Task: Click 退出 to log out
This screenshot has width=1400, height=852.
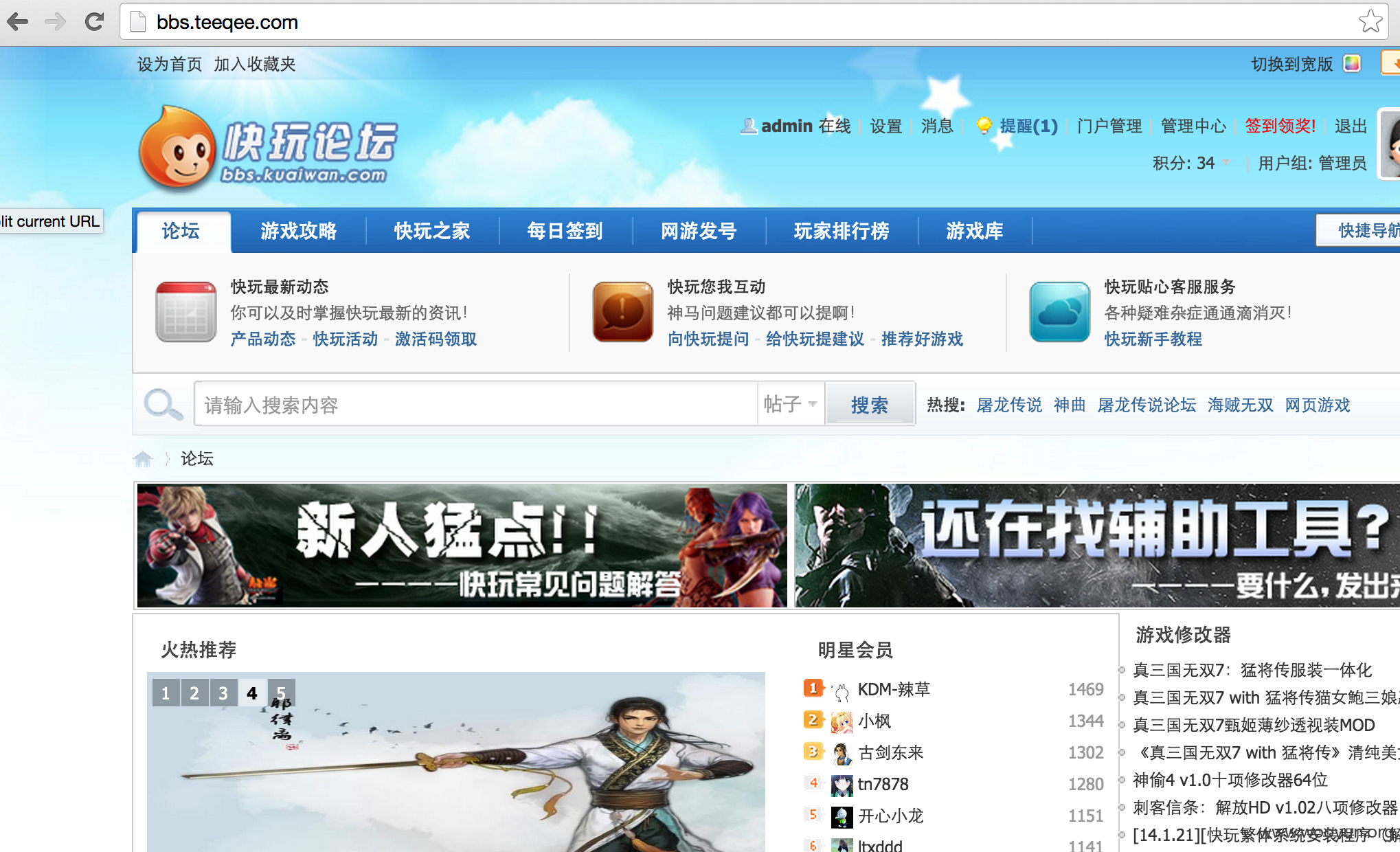Action: point(1351,126)
